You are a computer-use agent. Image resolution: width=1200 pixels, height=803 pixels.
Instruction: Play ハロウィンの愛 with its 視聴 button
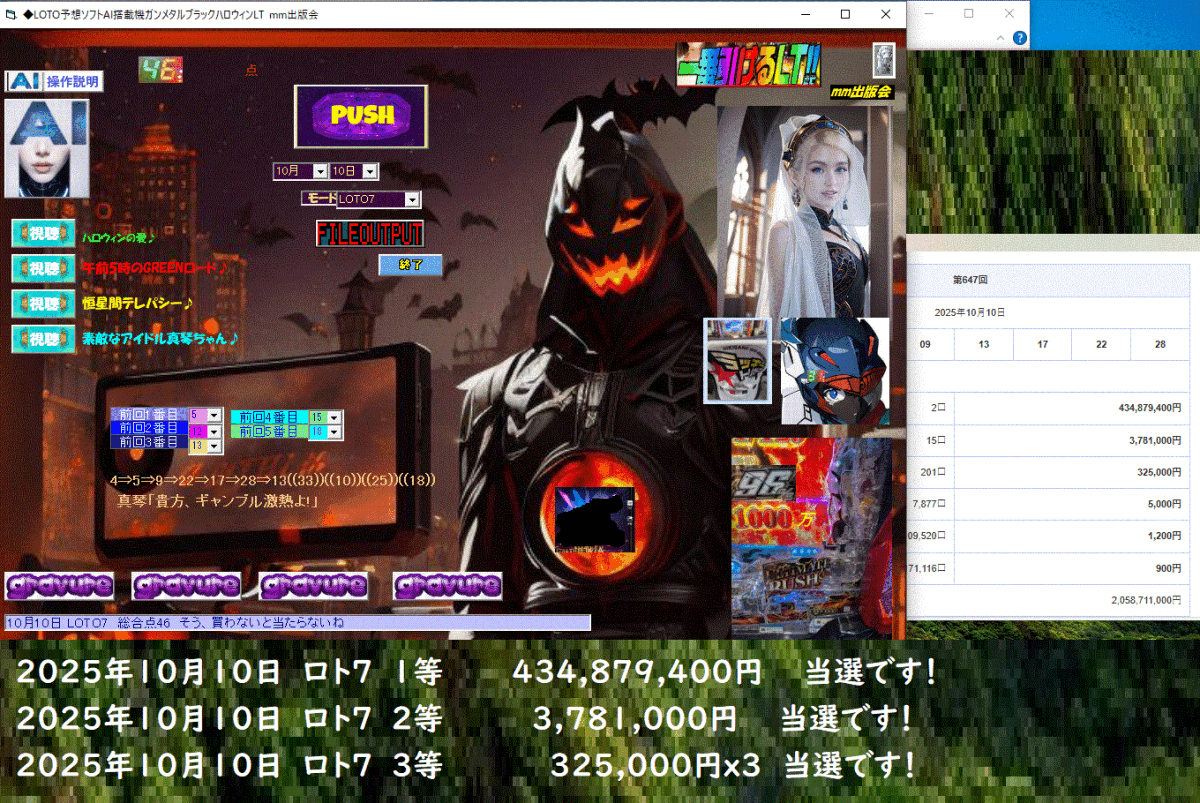[43, 234]
